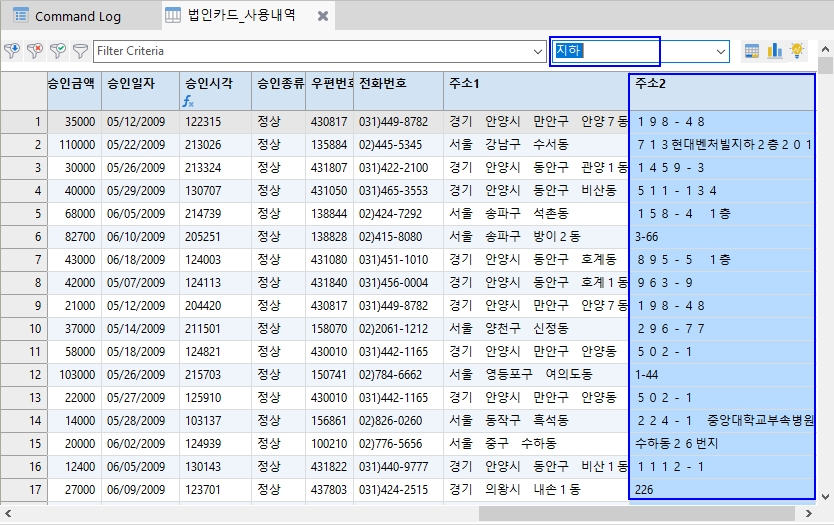
Task: Click 주소2 cell 713현대벤처빌지하2층
Action: pos(722,145)
